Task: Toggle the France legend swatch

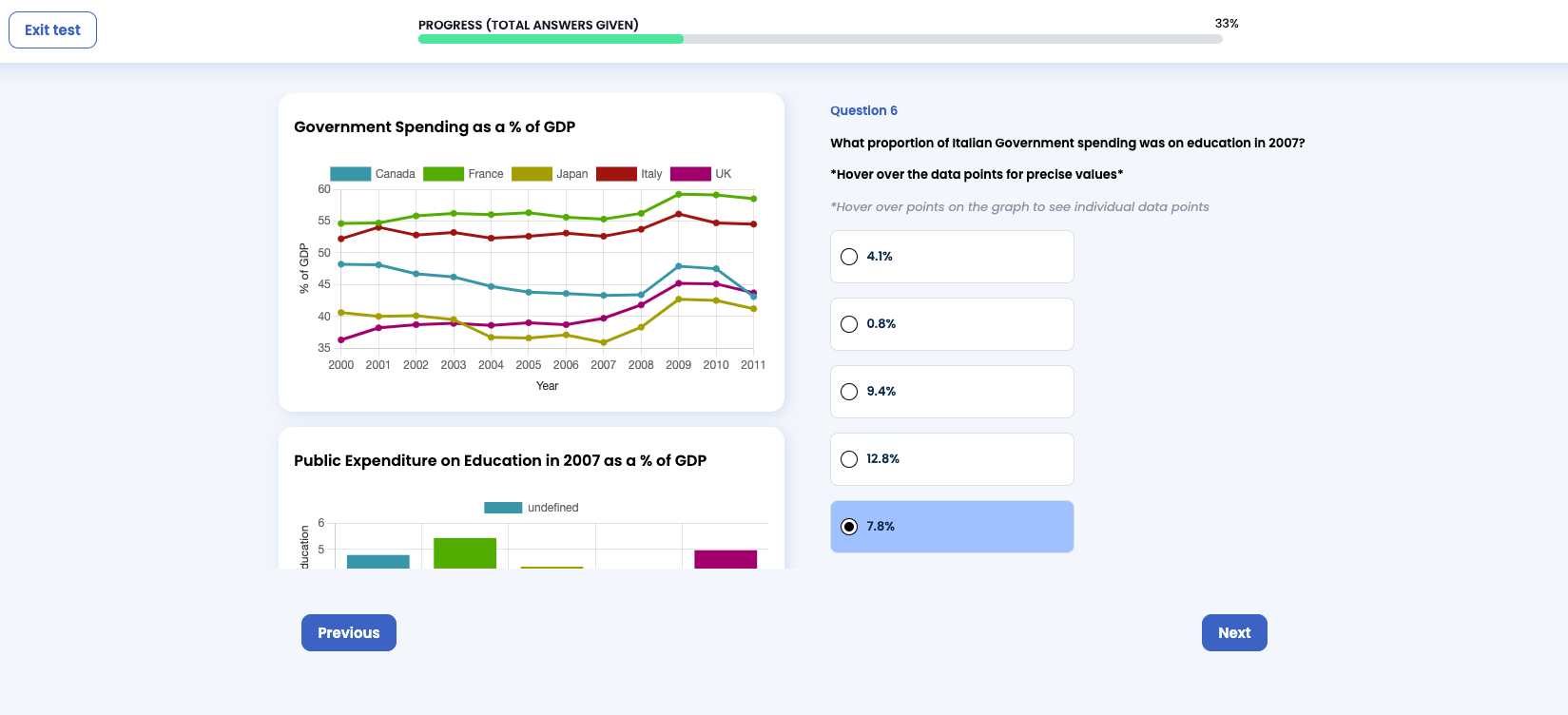Action: click(x=443, y=174)
